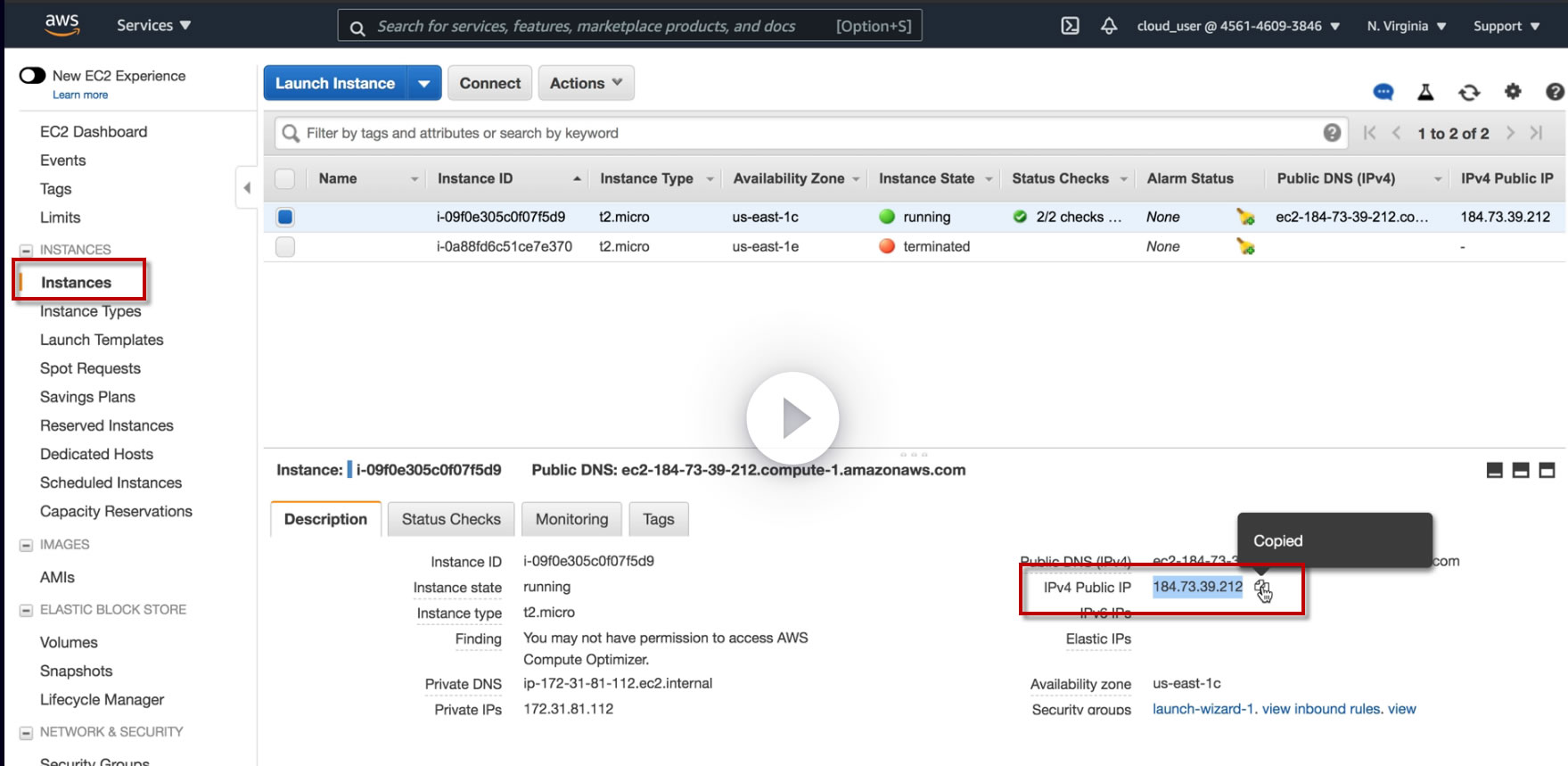Select the terminated instance checkbox
1568x766 pixels.
tap(285, 247)
